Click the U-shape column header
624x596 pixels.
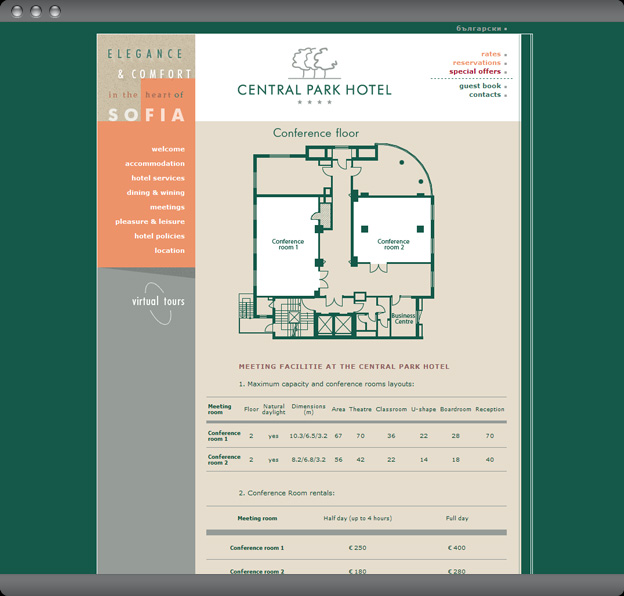click(x=423, y=409)
